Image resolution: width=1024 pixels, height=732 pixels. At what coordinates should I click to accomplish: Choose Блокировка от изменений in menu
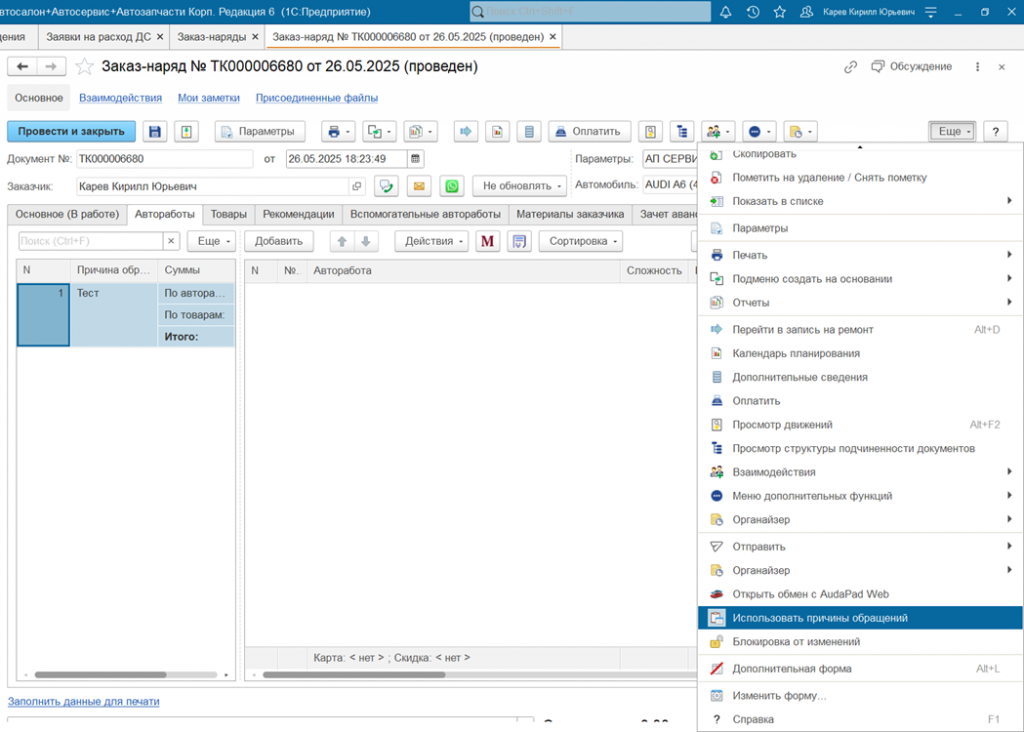click(796, 642)
